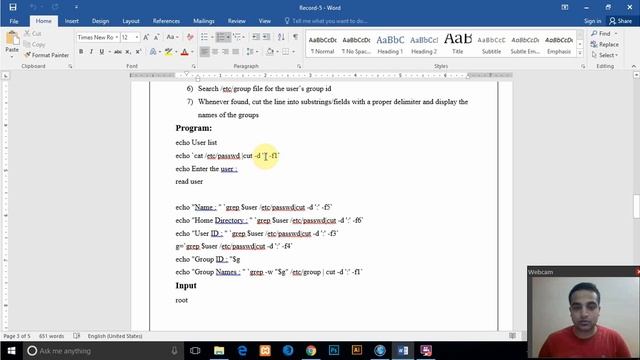
Task: Open the File tab
Action: tap(14, 21)
